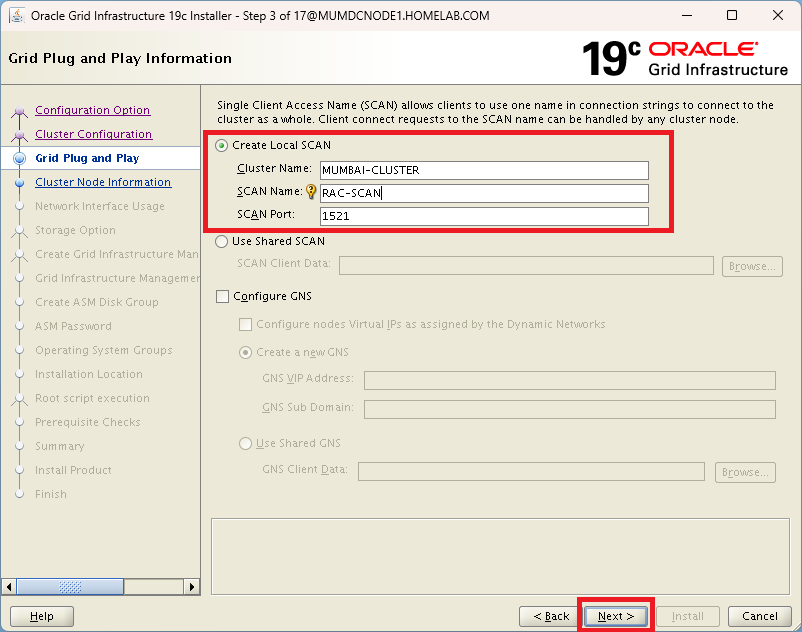Screen dimensions: 802x632
Task: Select the Create Local SCAN radio button
Action: click(x=222, y=146)
